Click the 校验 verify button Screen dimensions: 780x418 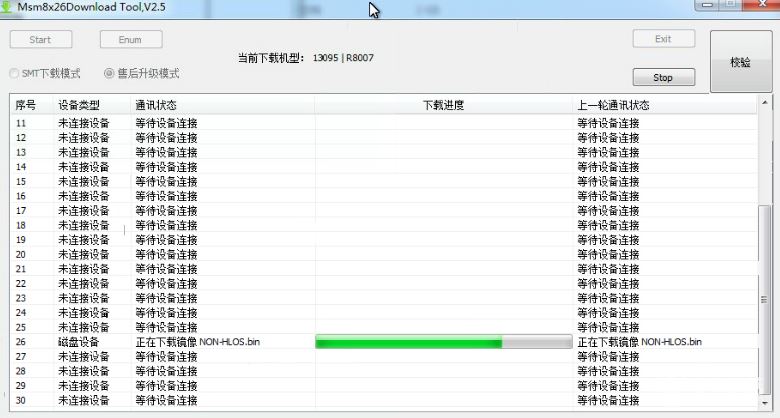click(741, 62)
